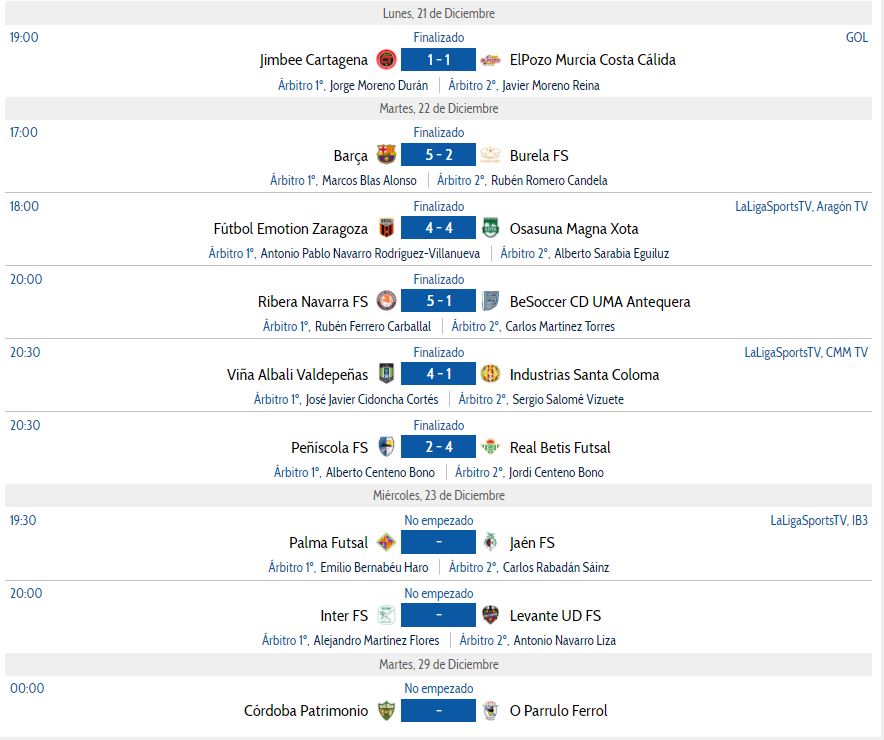The image size is (884, 740).
Task: Open the Viña Albali Valdepeñas team page
Action: 297,375
